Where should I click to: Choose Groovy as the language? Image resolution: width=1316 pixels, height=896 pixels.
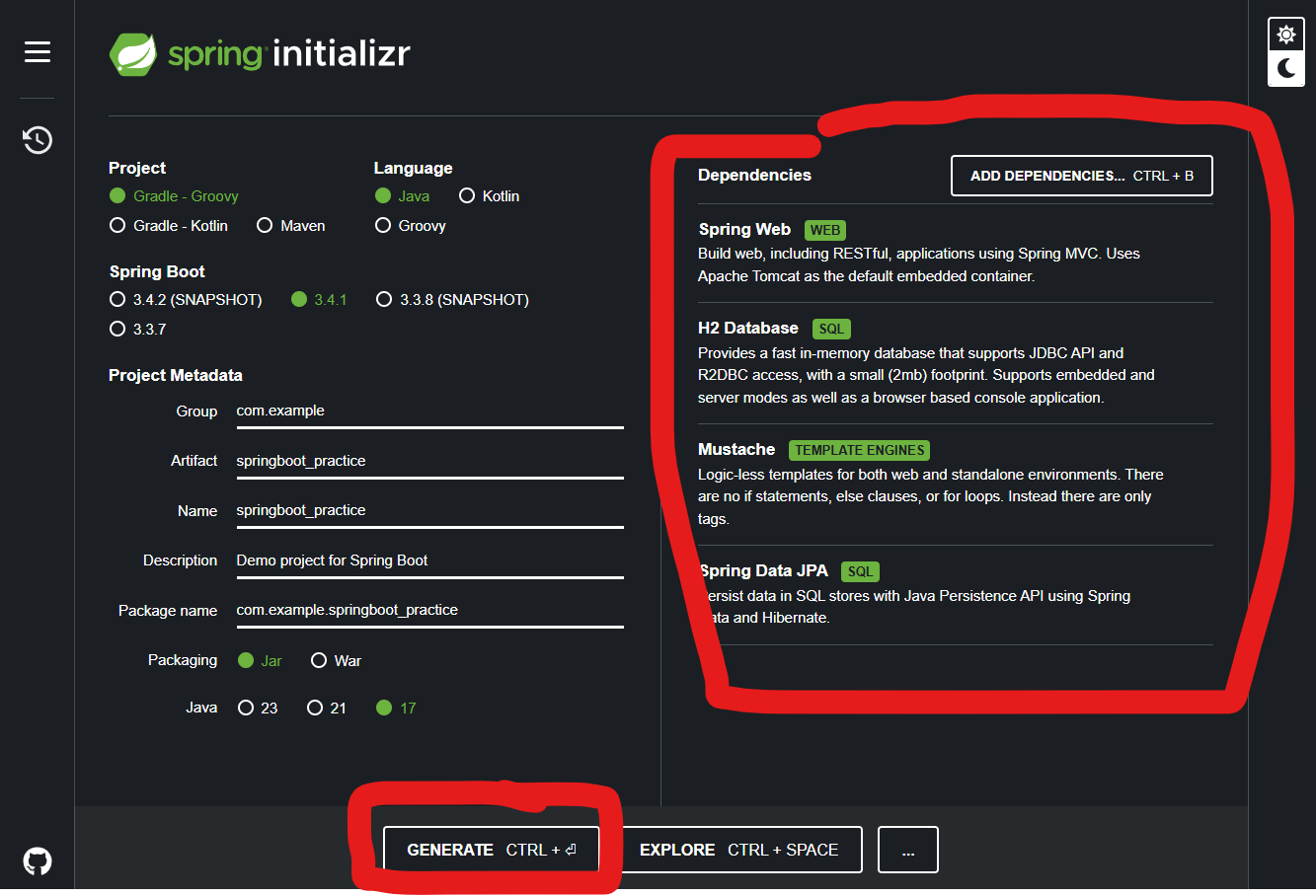411,226
